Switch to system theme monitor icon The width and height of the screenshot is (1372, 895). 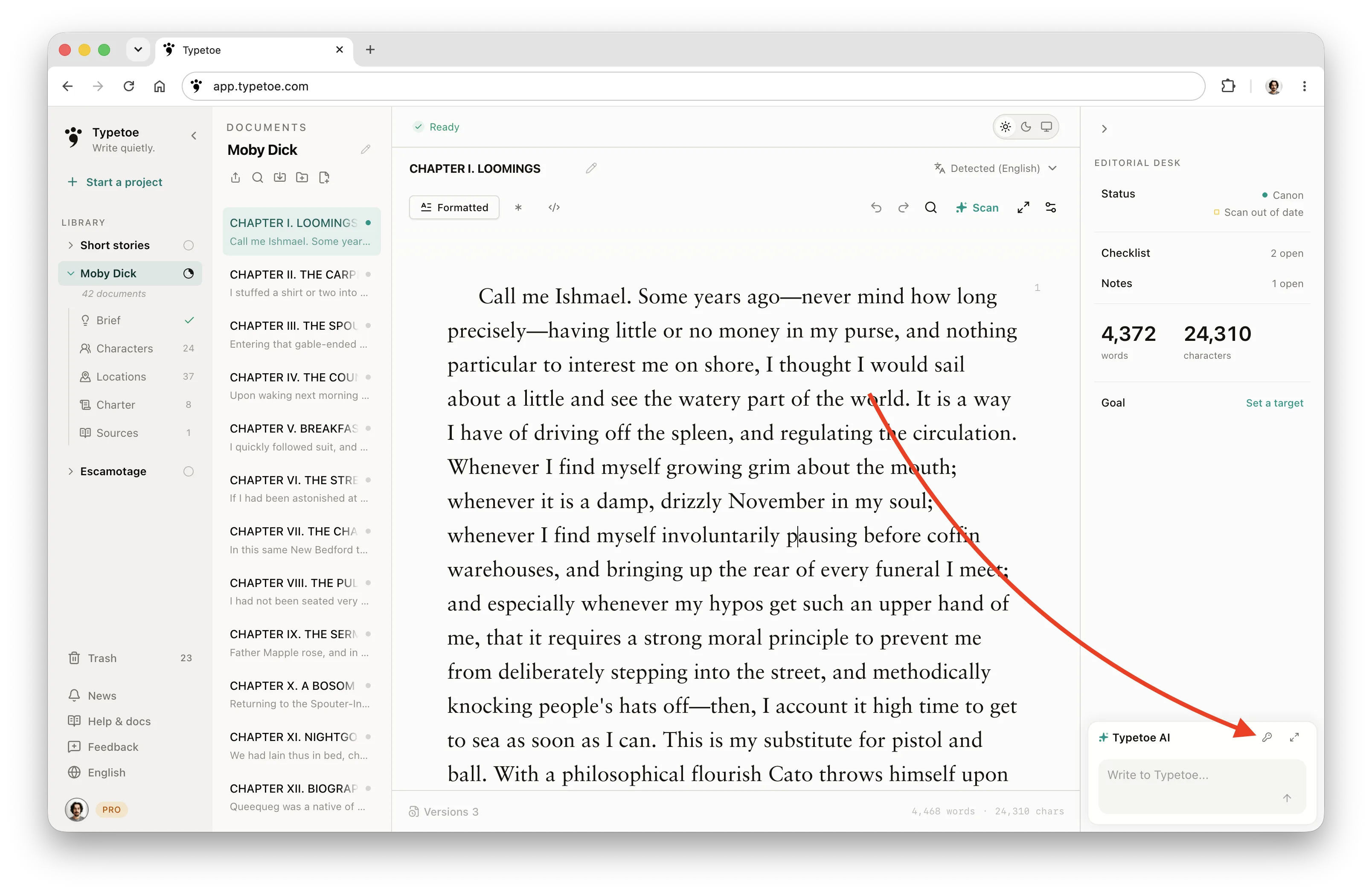(x=1046, y=127)
